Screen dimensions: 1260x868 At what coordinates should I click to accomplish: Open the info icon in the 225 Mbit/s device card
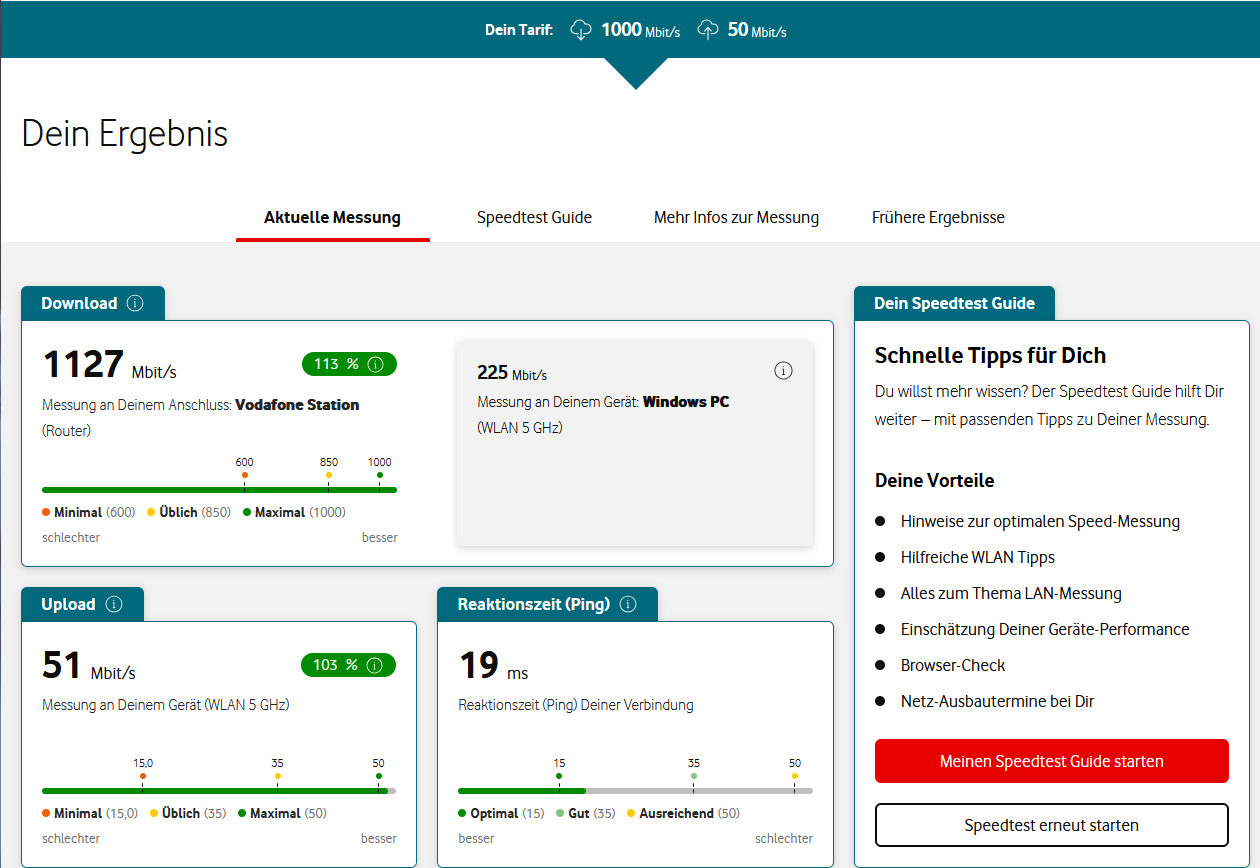(784, 371)
